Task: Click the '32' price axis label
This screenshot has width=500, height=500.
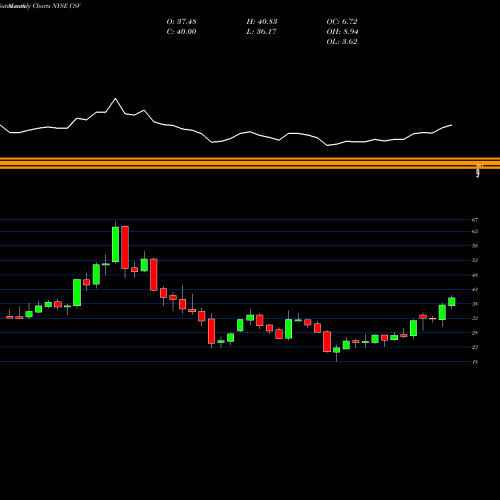Action: [x=475, y=318]
